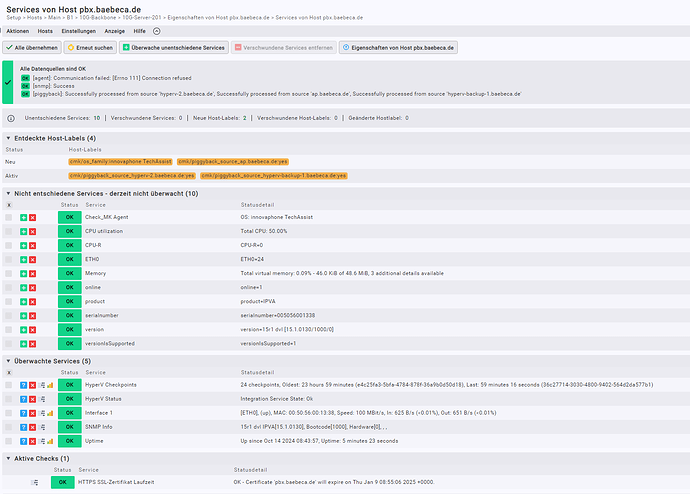Add the Memory service to monitoring

click(24, 273)
